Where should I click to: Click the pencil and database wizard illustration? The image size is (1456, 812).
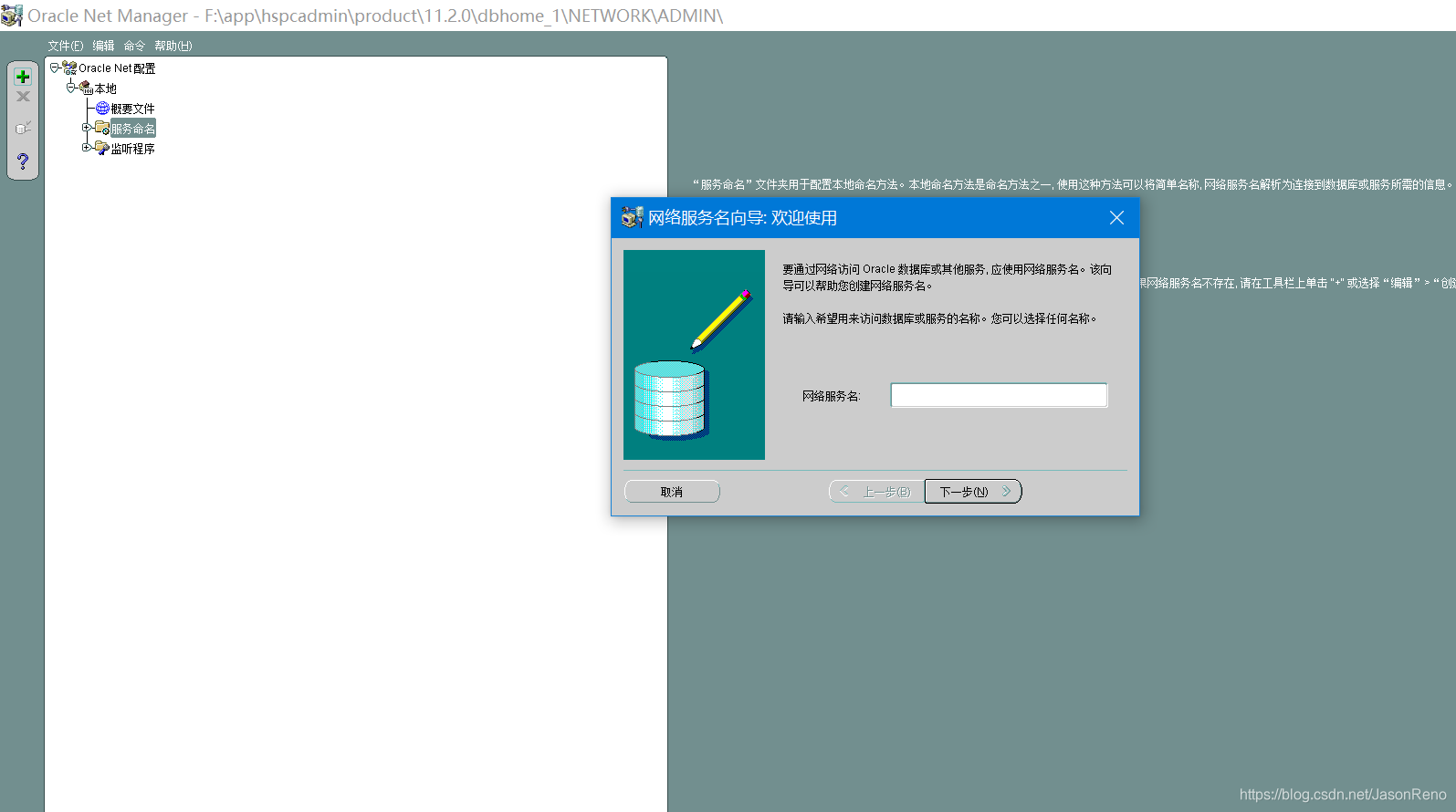click(x=694, y=355)
